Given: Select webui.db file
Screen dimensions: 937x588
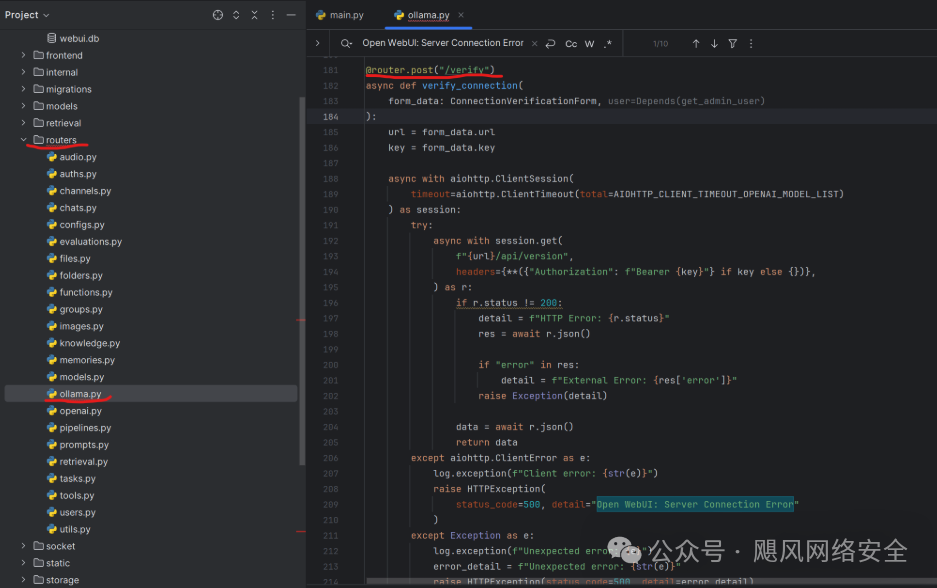Looking at the screenshot, I should 73,38.
